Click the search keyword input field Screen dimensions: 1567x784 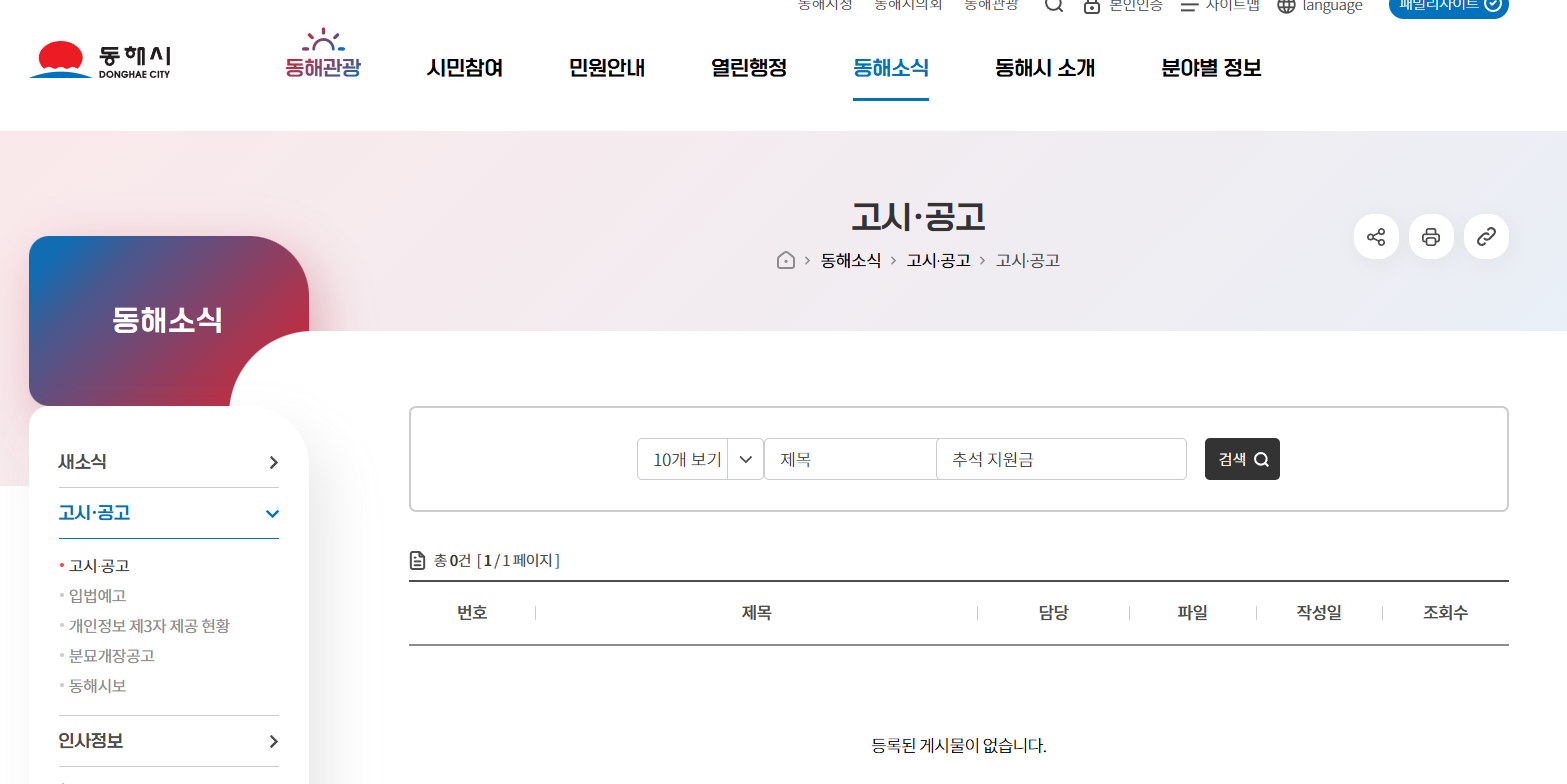1061,459
